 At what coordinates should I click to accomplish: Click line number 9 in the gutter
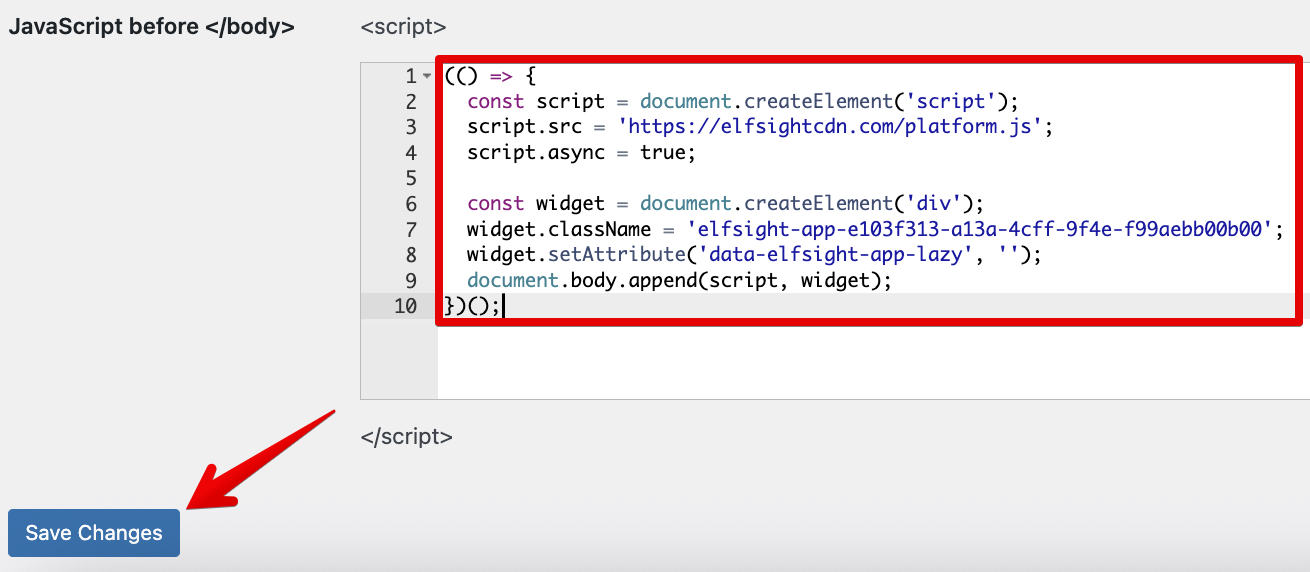pyautogui.click(x=411, y=280)
